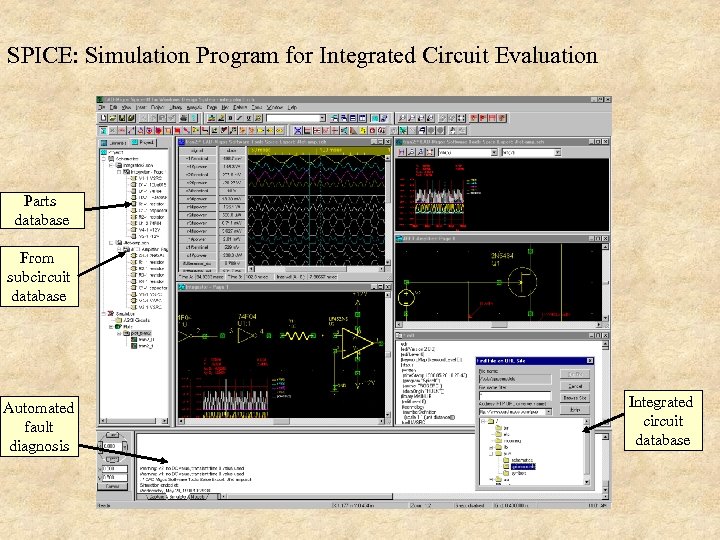
Task: Click the schematic page window horizontal scrollbar thumb
Action: [x=499, y=325]
